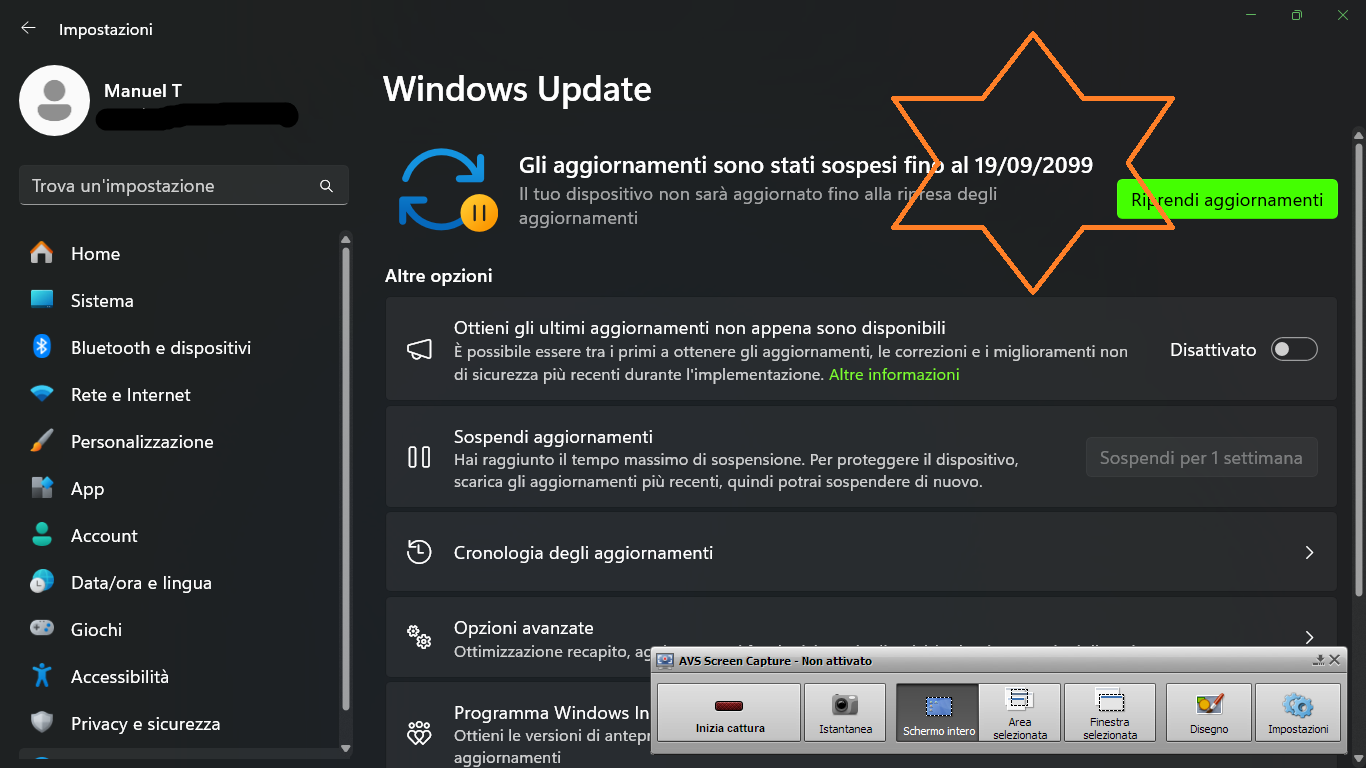
Task: Take an Istantanea in AVS Screen Capture
Action: coord(845,712)
